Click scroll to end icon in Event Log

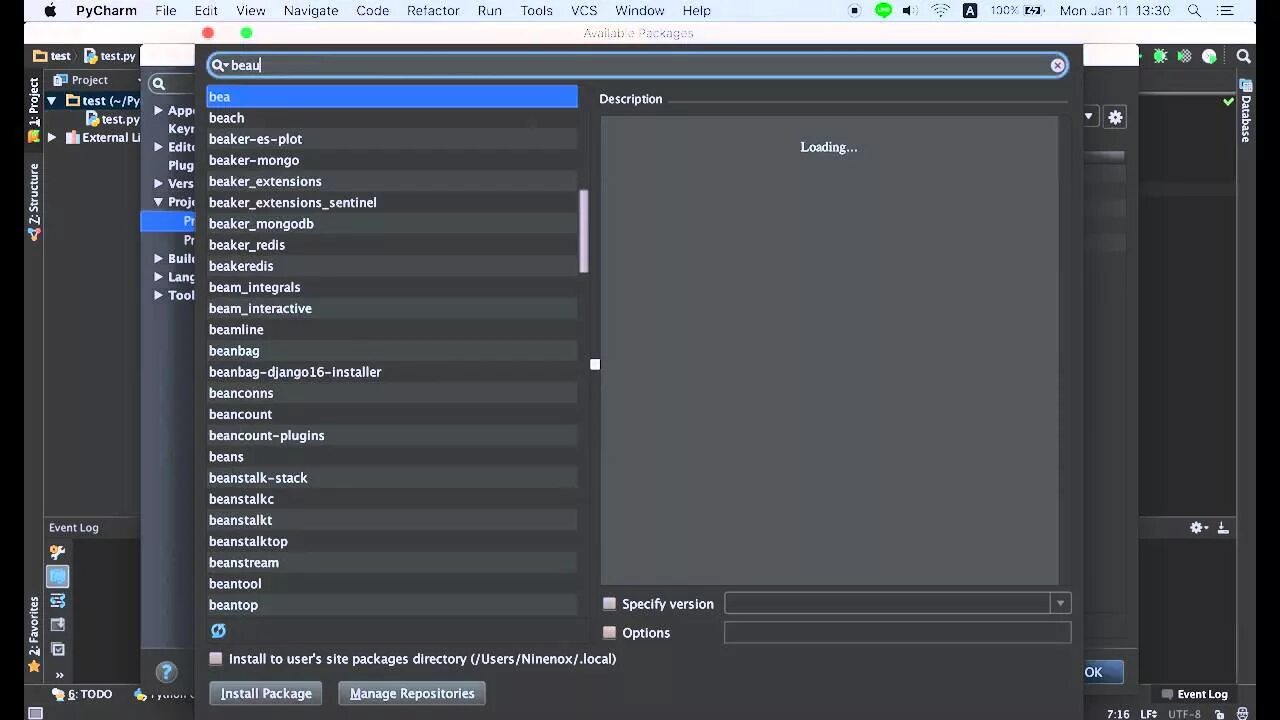click(x=58, y=625)
